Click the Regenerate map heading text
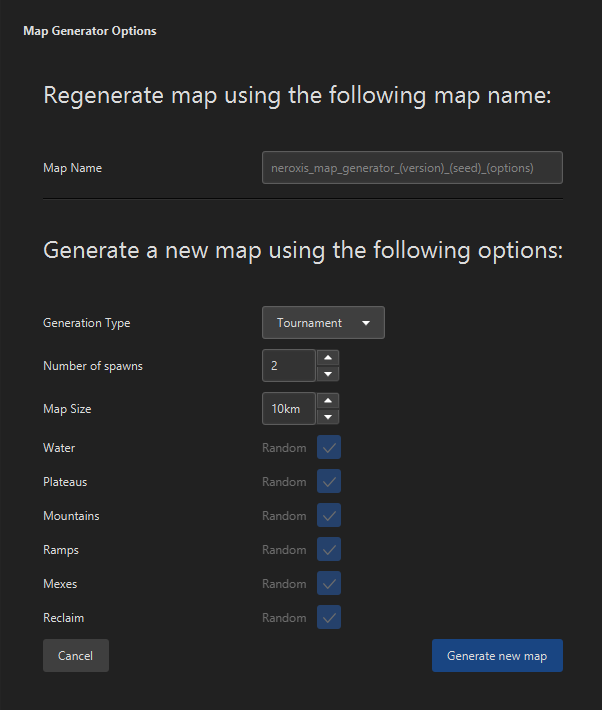Image resolution: width=602 pixels, height=710 pixels. pos(297,96)
